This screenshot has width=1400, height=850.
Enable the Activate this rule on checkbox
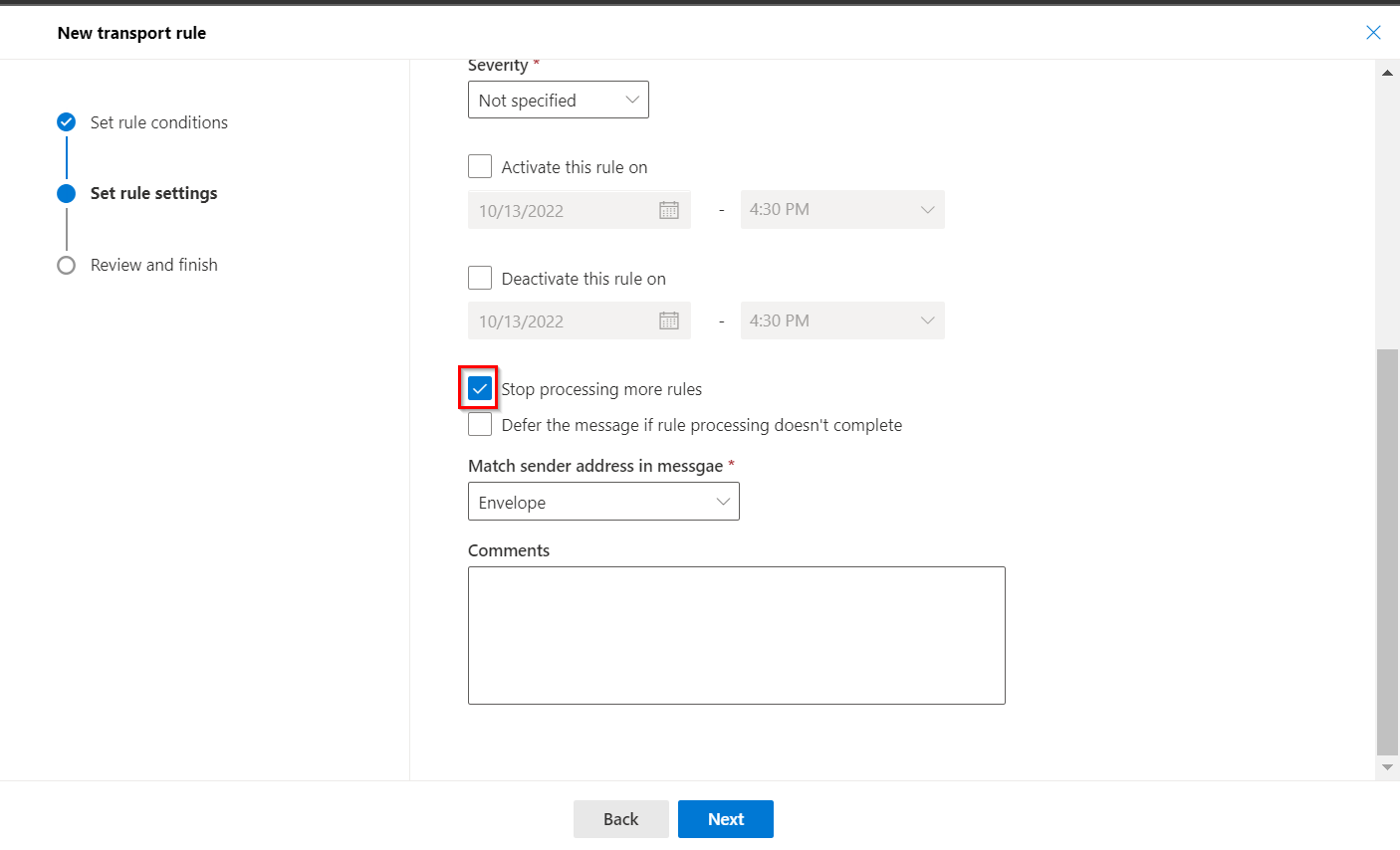point(480,166)
